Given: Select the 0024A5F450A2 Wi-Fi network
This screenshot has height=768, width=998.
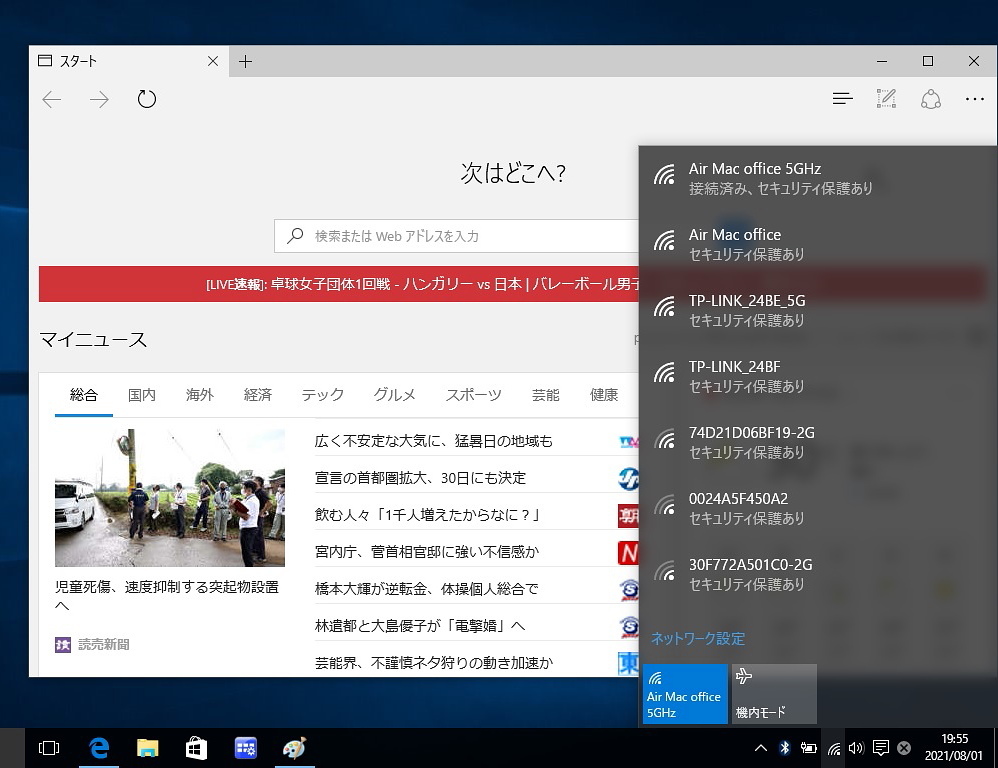Looking at the screenshot, I should [817, 508].
